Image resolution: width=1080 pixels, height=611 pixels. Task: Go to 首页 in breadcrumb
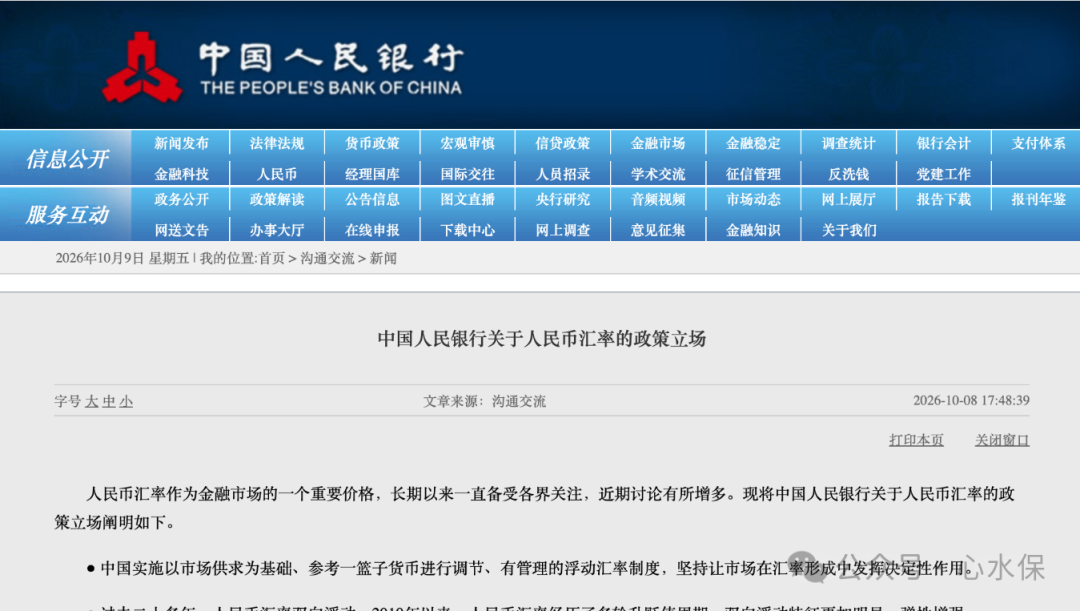[271, 258]
